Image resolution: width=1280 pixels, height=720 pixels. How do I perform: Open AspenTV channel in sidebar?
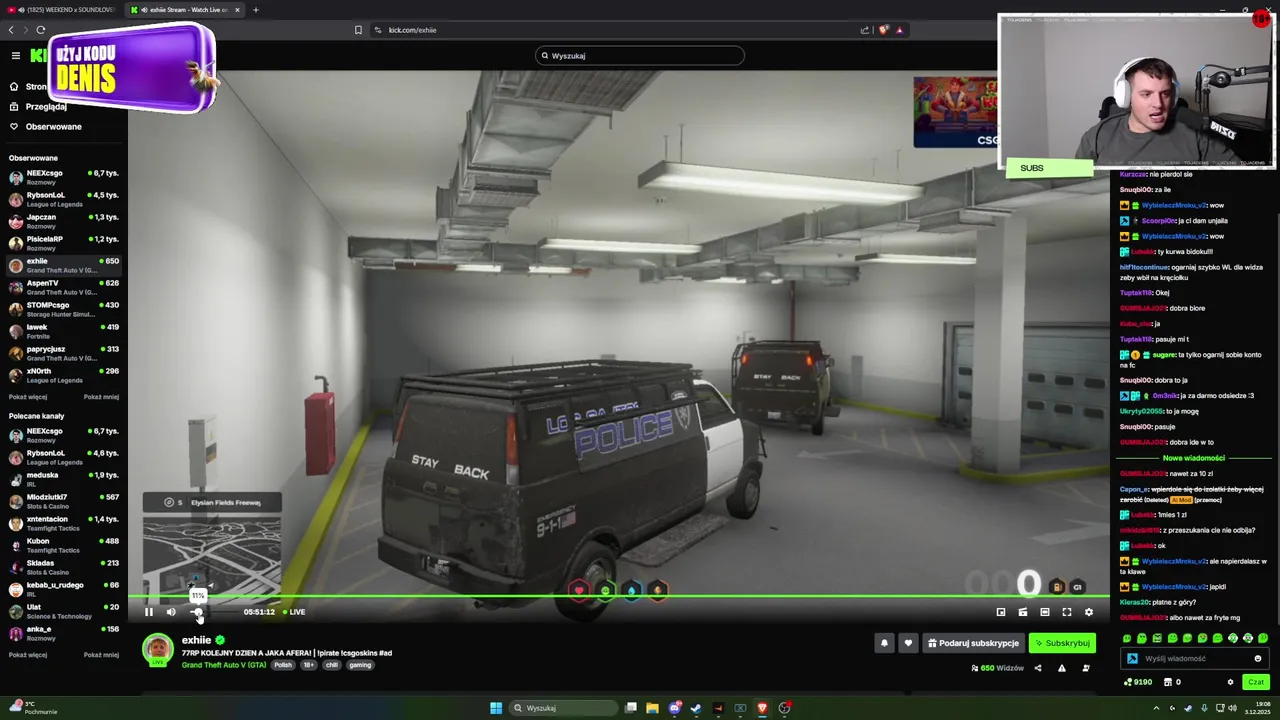click(63, 287)
